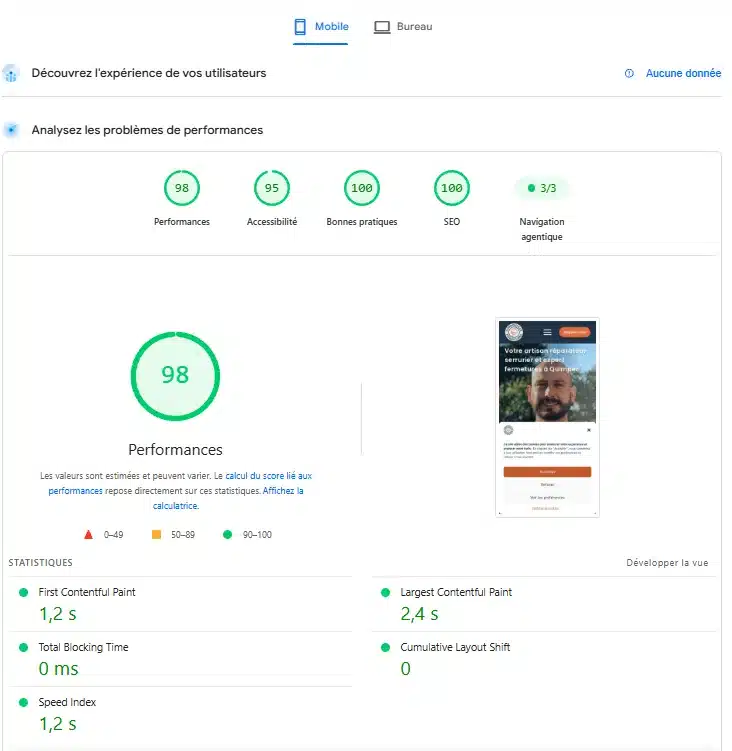732x751 pixels.
Task: Click the green dot beside Cumulative Layout Shift
Action: (385, 648)
